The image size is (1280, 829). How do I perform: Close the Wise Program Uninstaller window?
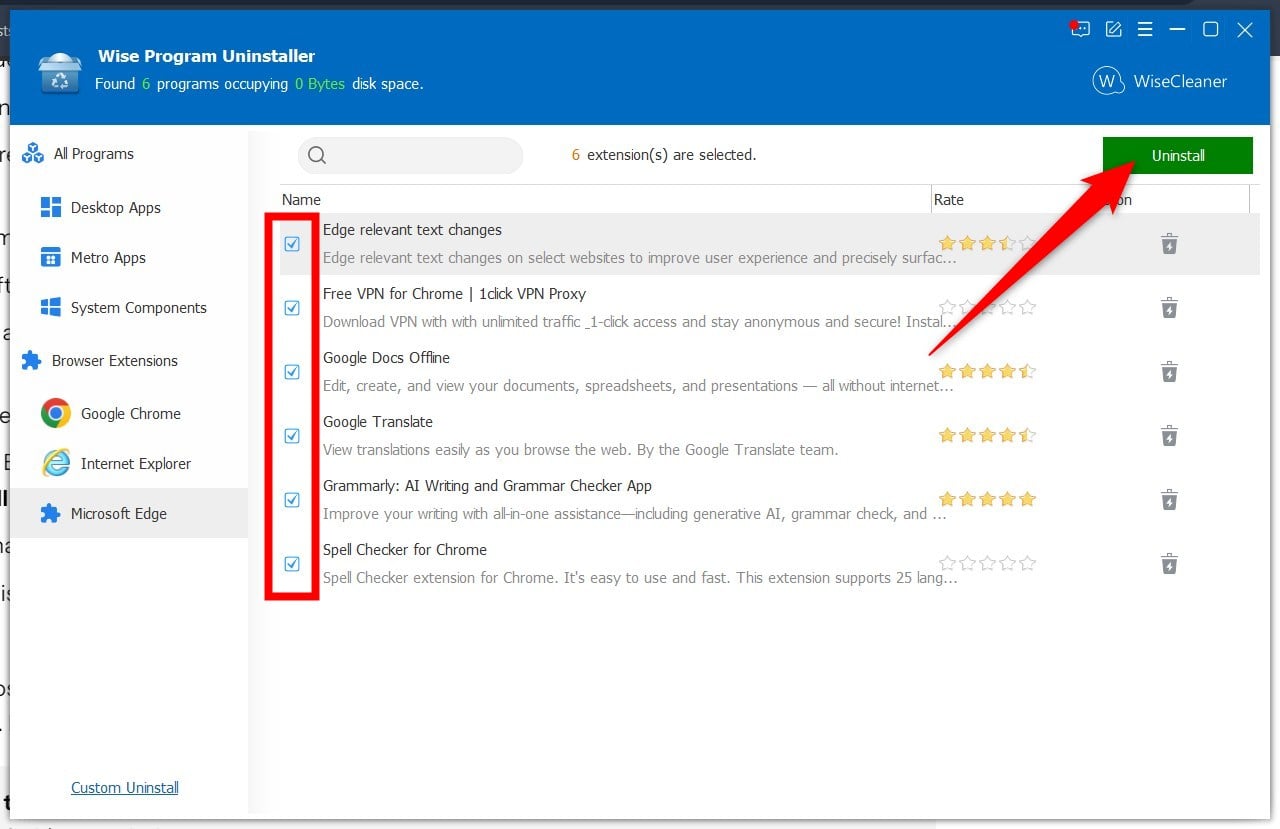tap(1245, 30)
